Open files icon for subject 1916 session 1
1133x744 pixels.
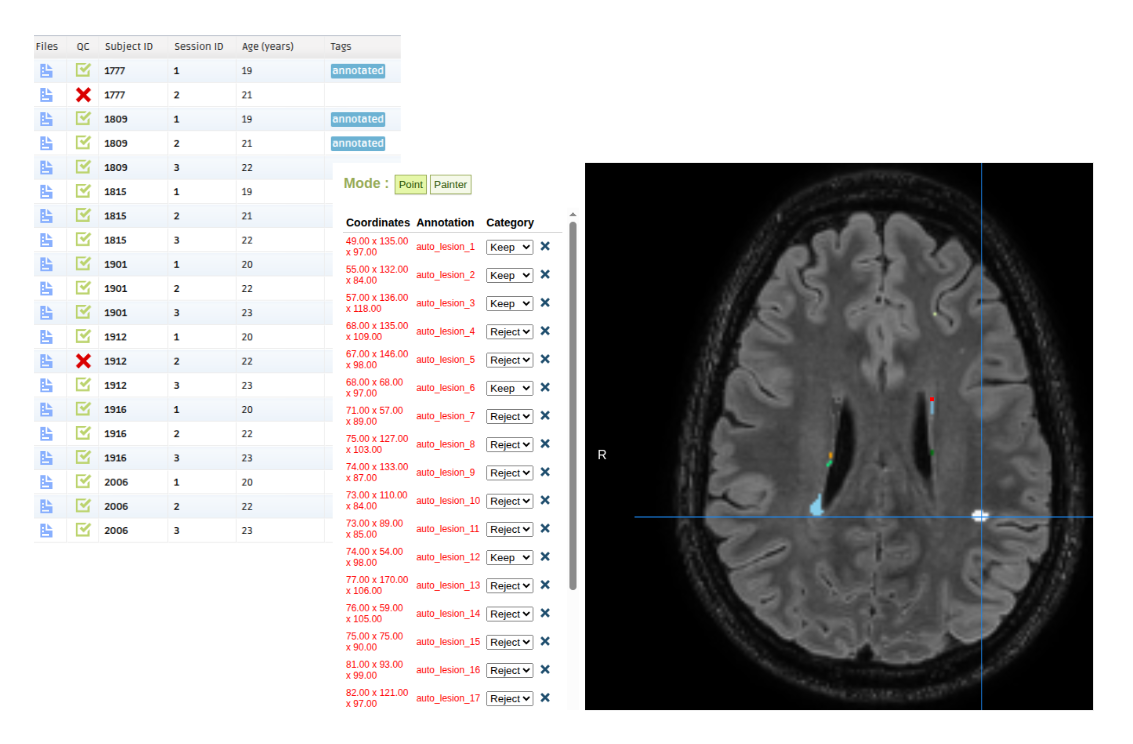click(46, 410)
